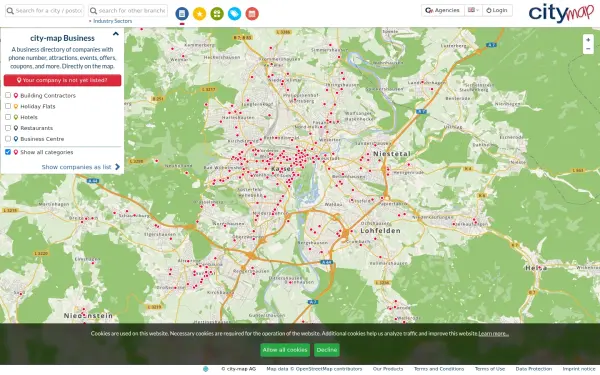Click blue pin beside Business Centre
The height and width of the screenshot is (375, 600).
16,139
